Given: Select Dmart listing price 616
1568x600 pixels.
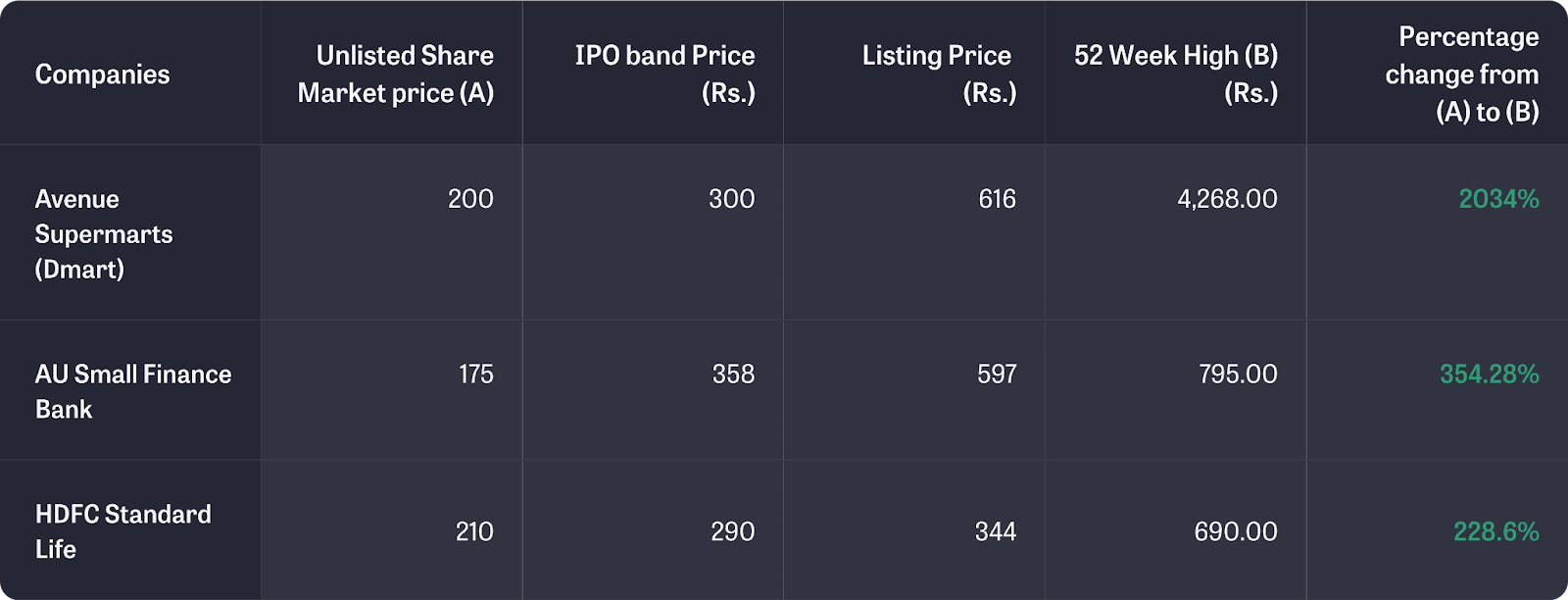Looking at the screenshot, I should (x=997, y=199).
